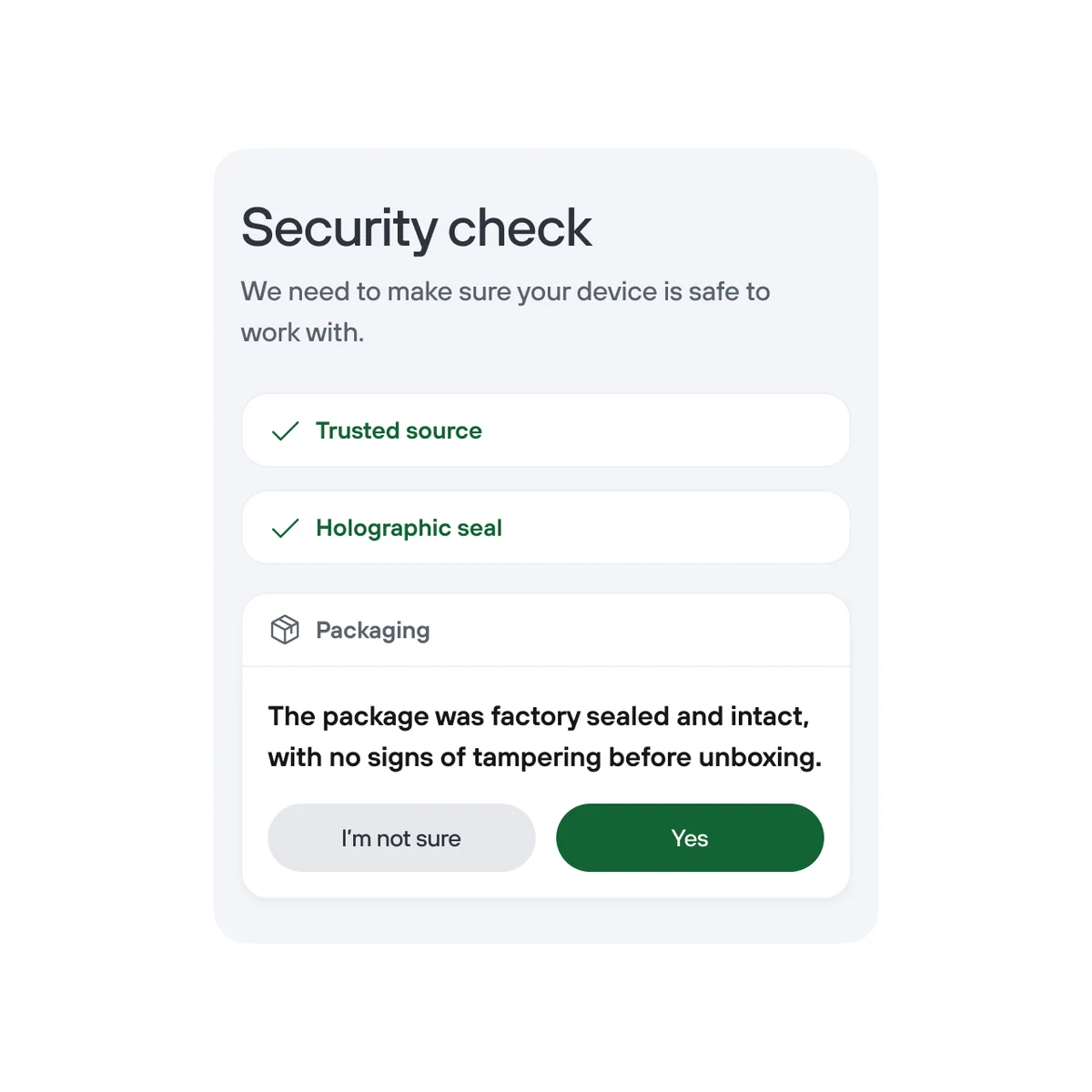Image resolution: width=1092 pixels, height=1092 pixels.
Task: Click the gray I'm not sure pill
Action: (x=401, y=838)
